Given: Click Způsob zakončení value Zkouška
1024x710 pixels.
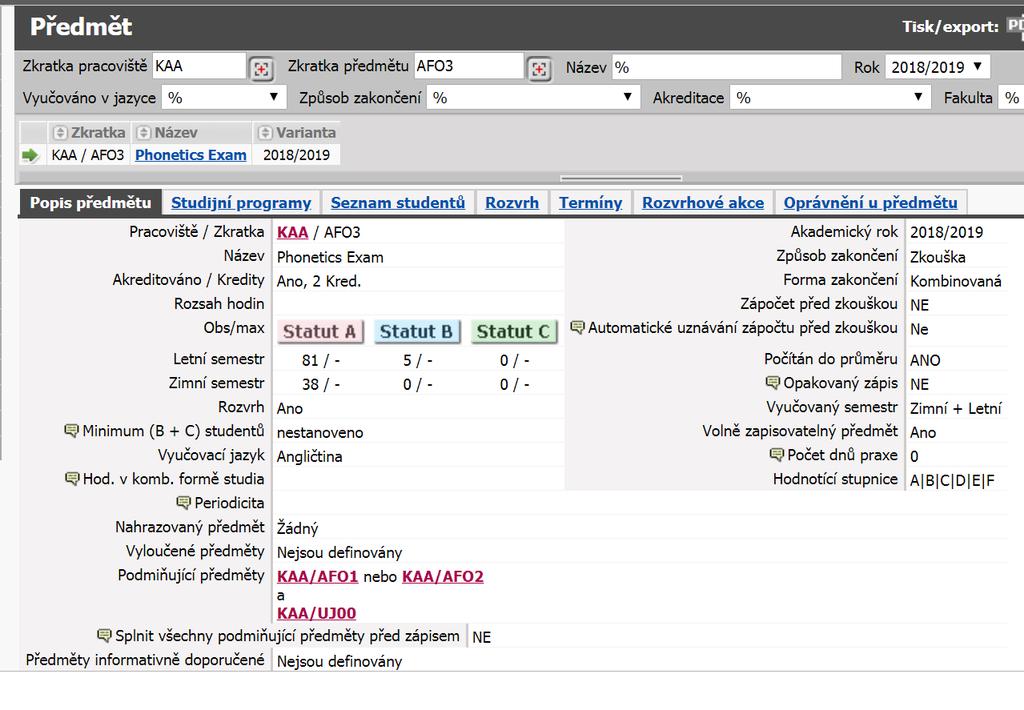Looking at the screenshot, I should (938, 257).
